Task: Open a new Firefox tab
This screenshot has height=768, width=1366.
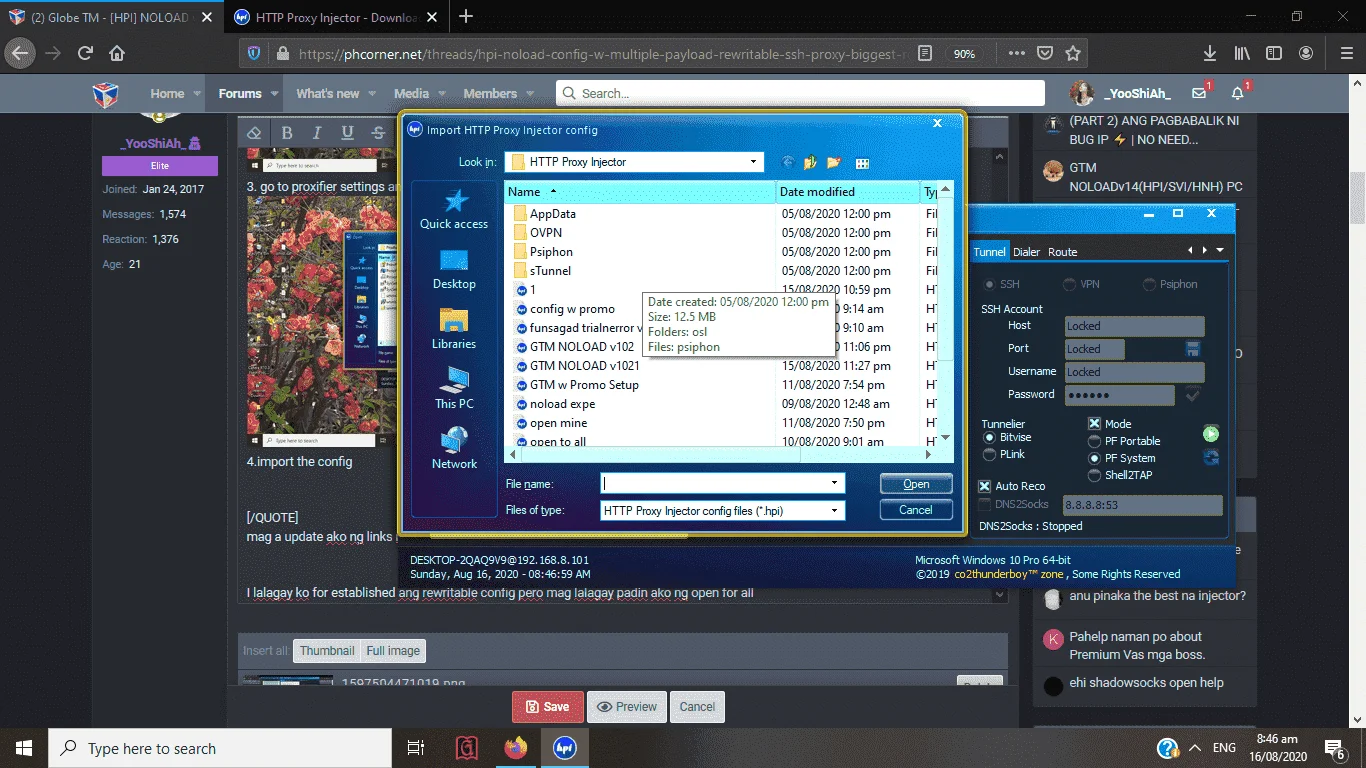Action: click(466, 17)
